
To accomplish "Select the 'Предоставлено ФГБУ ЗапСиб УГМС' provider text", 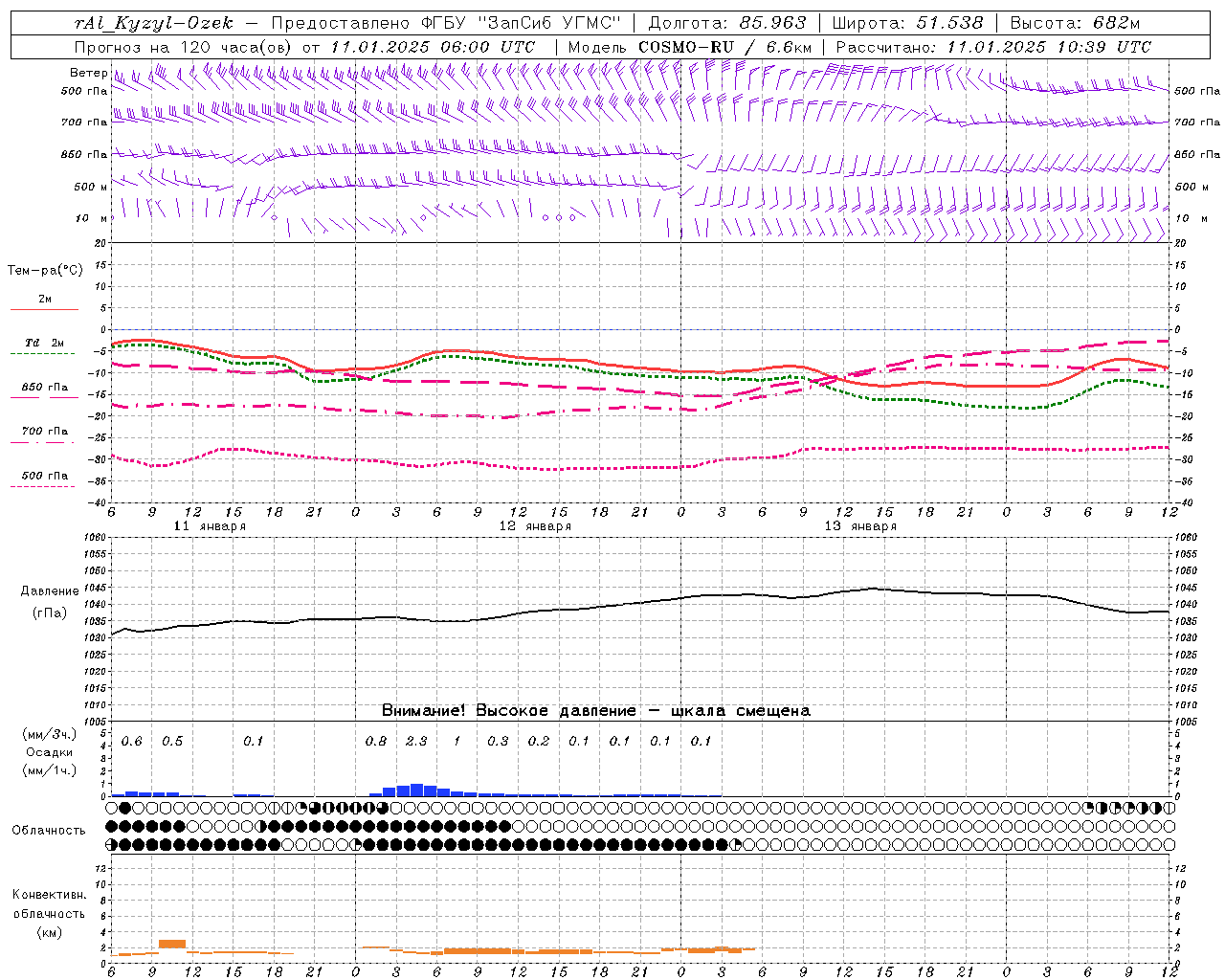I will click(445, 23).
